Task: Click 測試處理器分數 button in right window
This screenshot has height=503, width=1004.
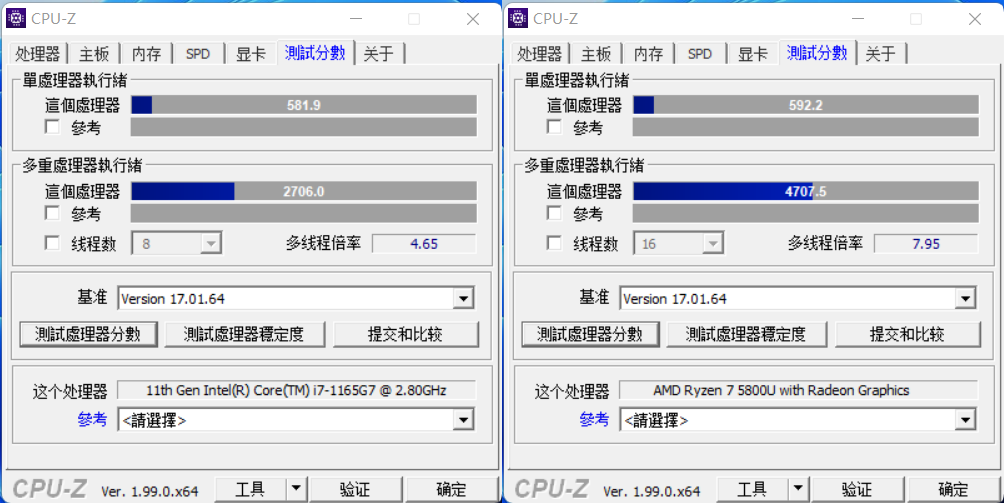Action: coord(590,334)
